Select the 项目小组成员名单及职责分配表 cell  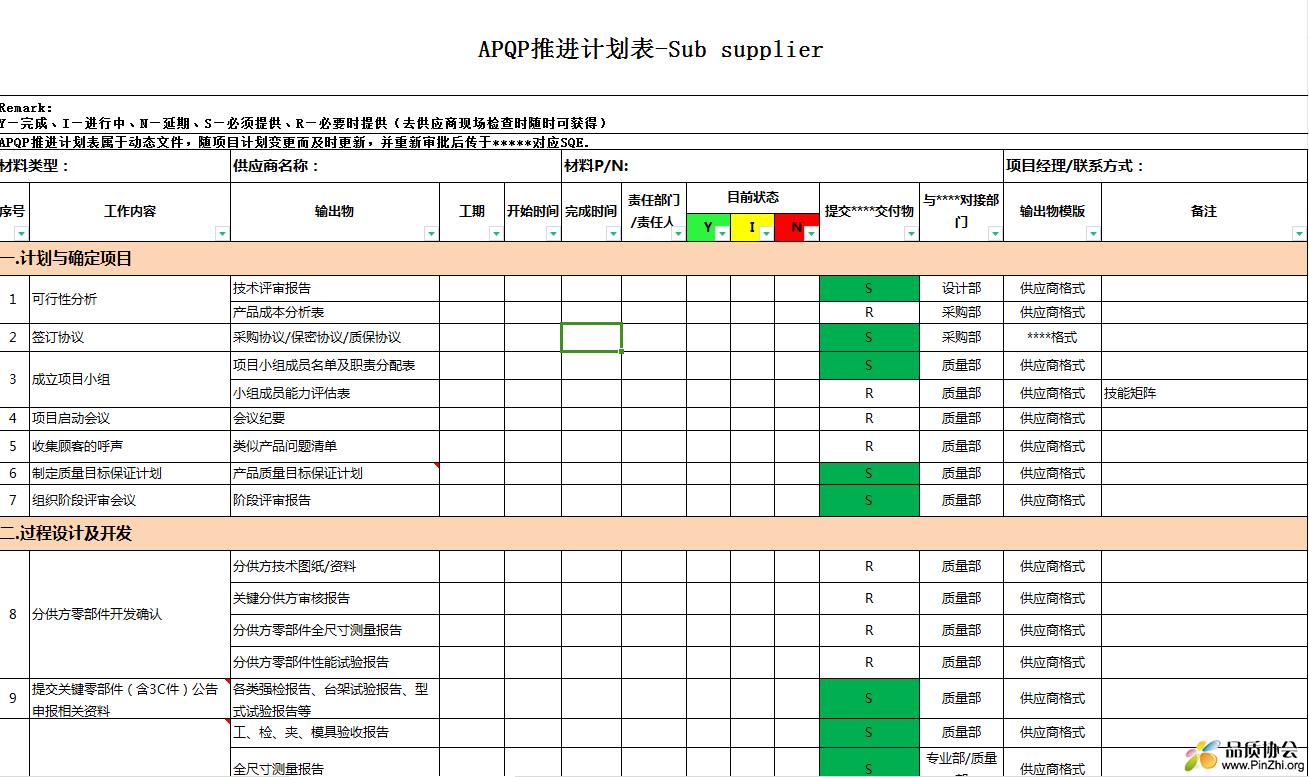coord(335,365)
